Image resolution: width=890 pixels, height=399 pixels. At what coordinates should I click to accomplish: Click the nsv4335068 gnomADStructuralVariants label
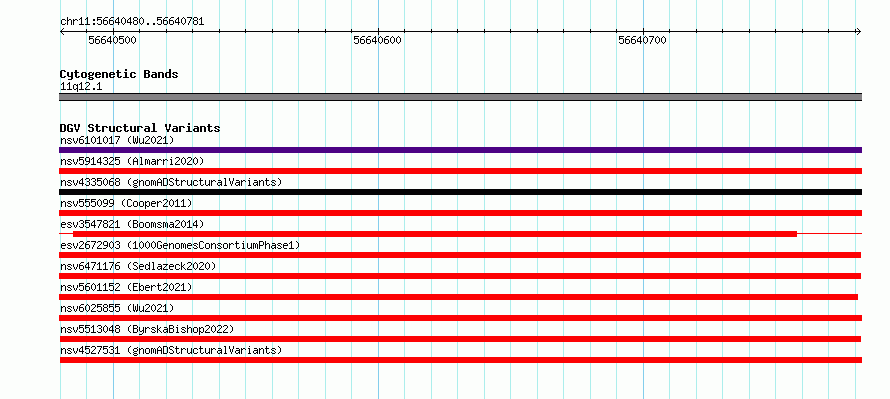point(171,182)
